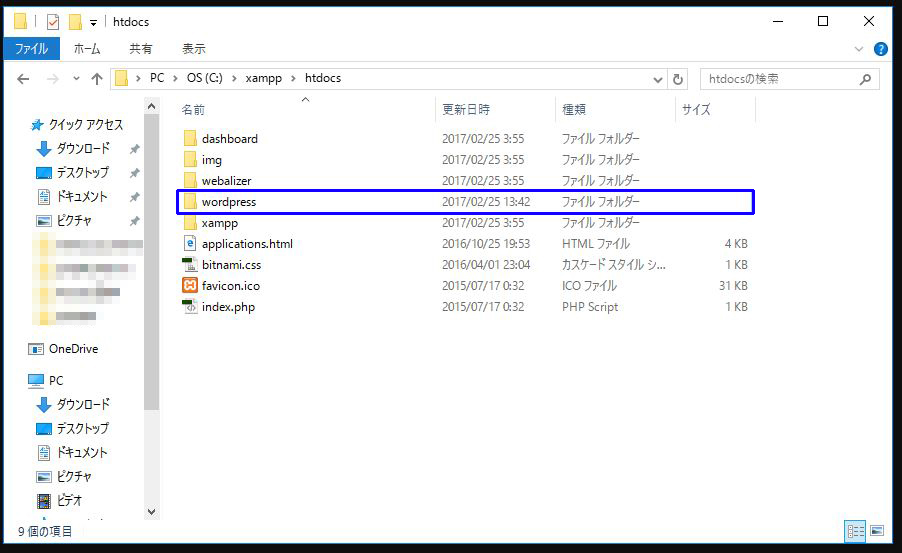Viewport: 902px width, 553px height.
Task: Click the forward navigation arrow
Action: (52, 79)
